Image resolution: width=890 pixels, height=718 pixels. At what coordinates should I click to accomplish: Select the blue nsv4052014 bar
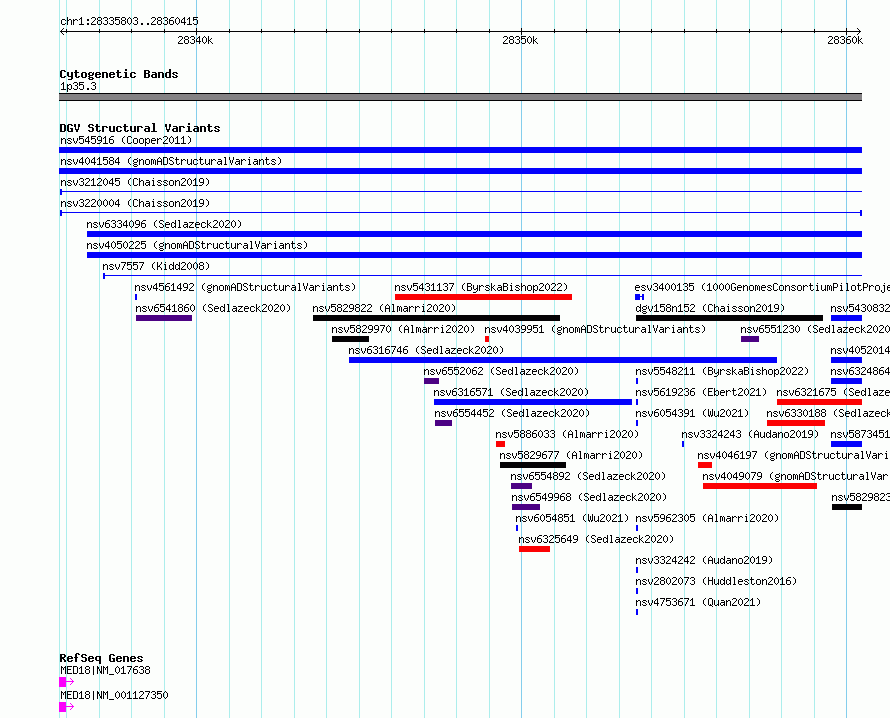[x=846, y=360]
